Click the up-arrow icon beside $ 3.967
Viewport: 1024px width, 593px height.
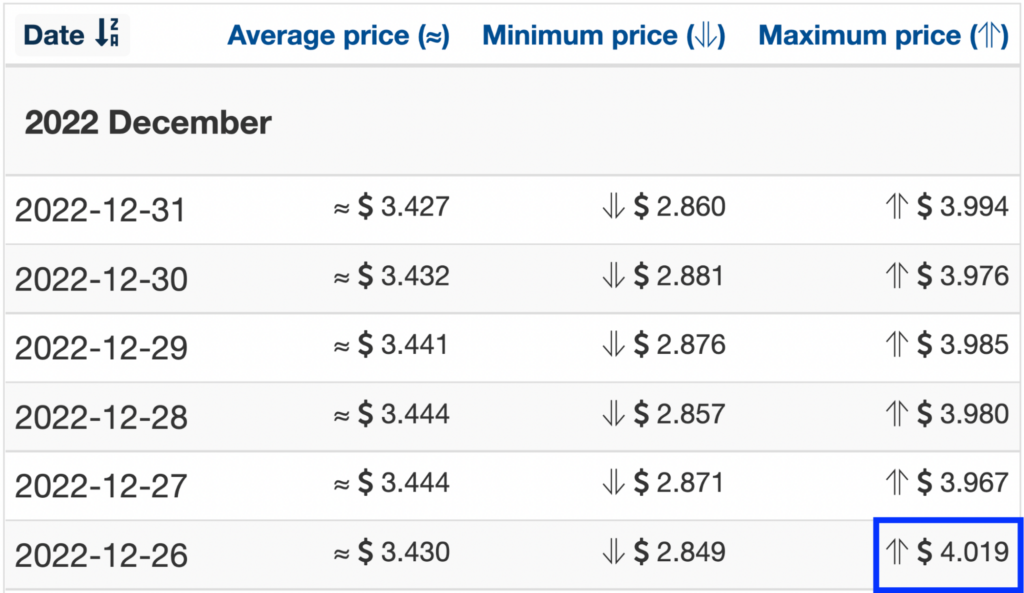897,483
